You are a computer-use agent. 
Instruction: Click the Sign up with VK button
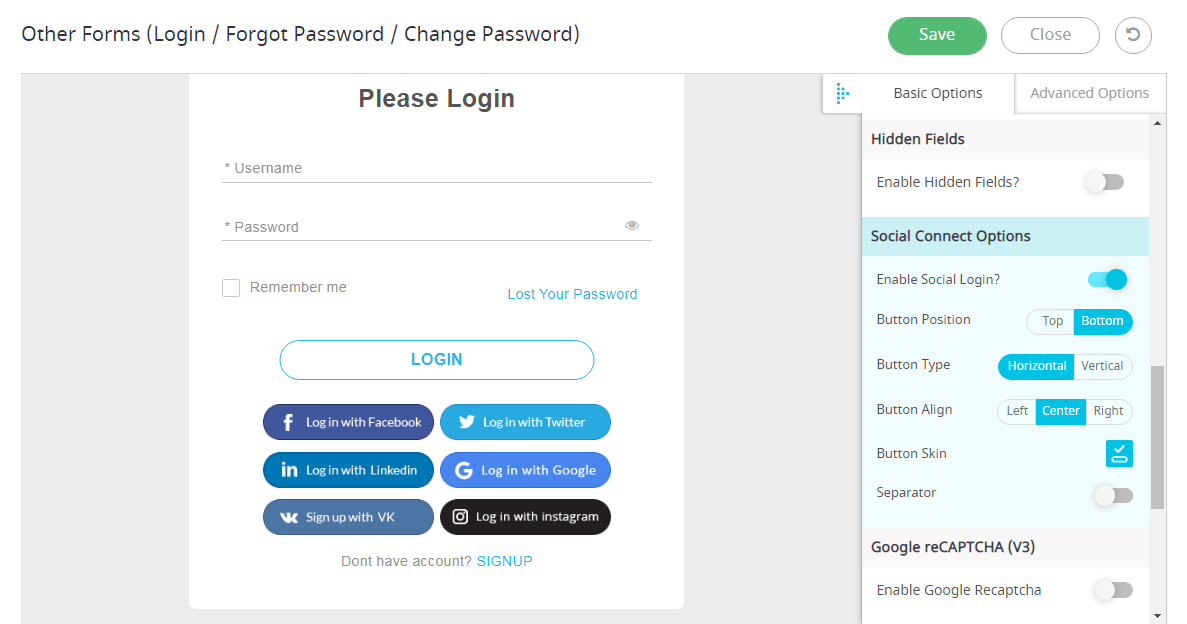pos(348,516)
